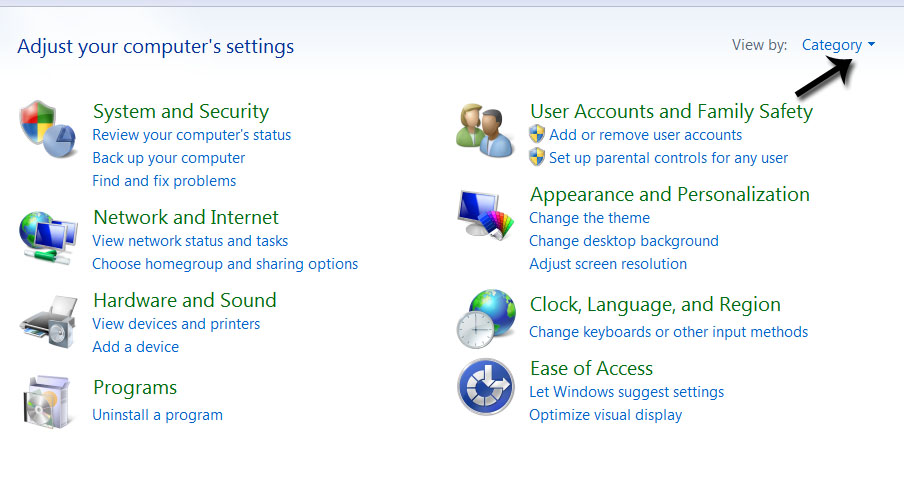Open the User Accounts people icon
The height and width of the screenshot is (495, 904).
click(x=485, y=131)
